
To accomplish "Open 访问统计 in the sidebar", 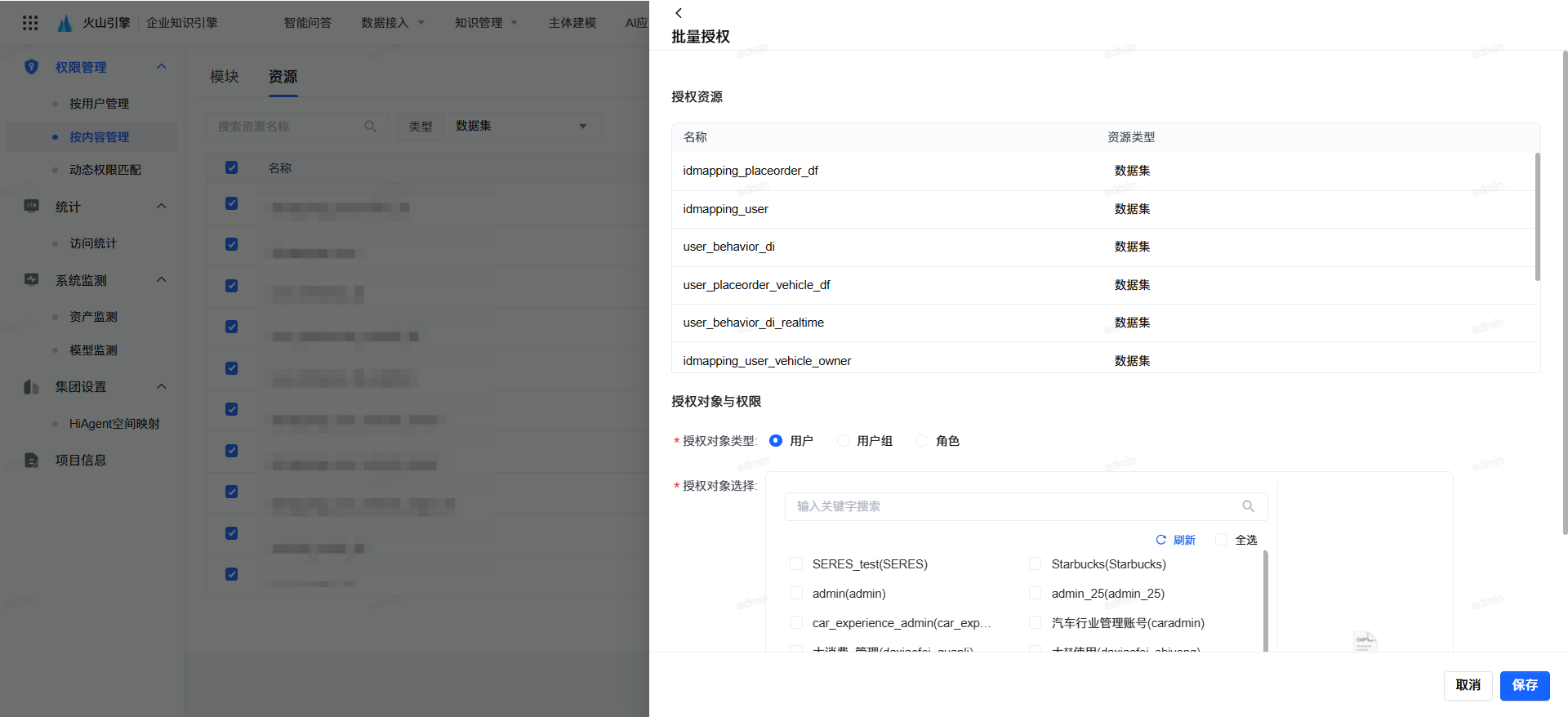I will pos(91,243).
